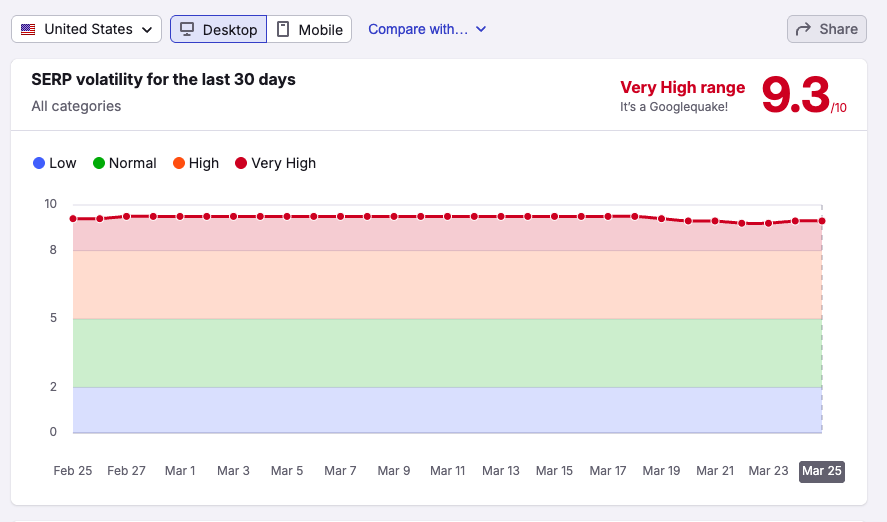This screenshot has width=887, height=522.
Task: Click the Very High range label
Action: pos(682,88)
